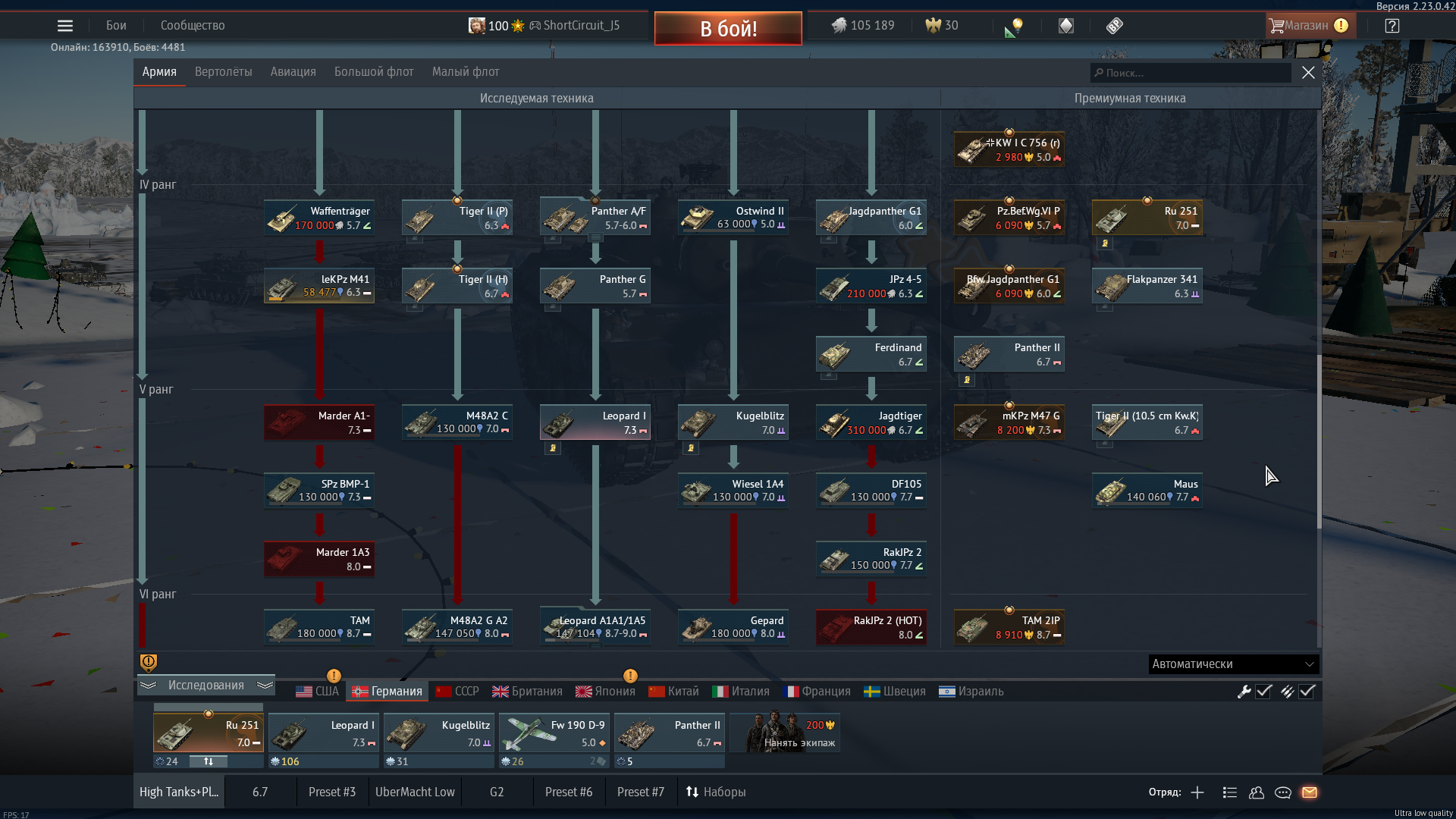Switch to the Вертолёты tab

pyautogui.click(x=223, y=72)
